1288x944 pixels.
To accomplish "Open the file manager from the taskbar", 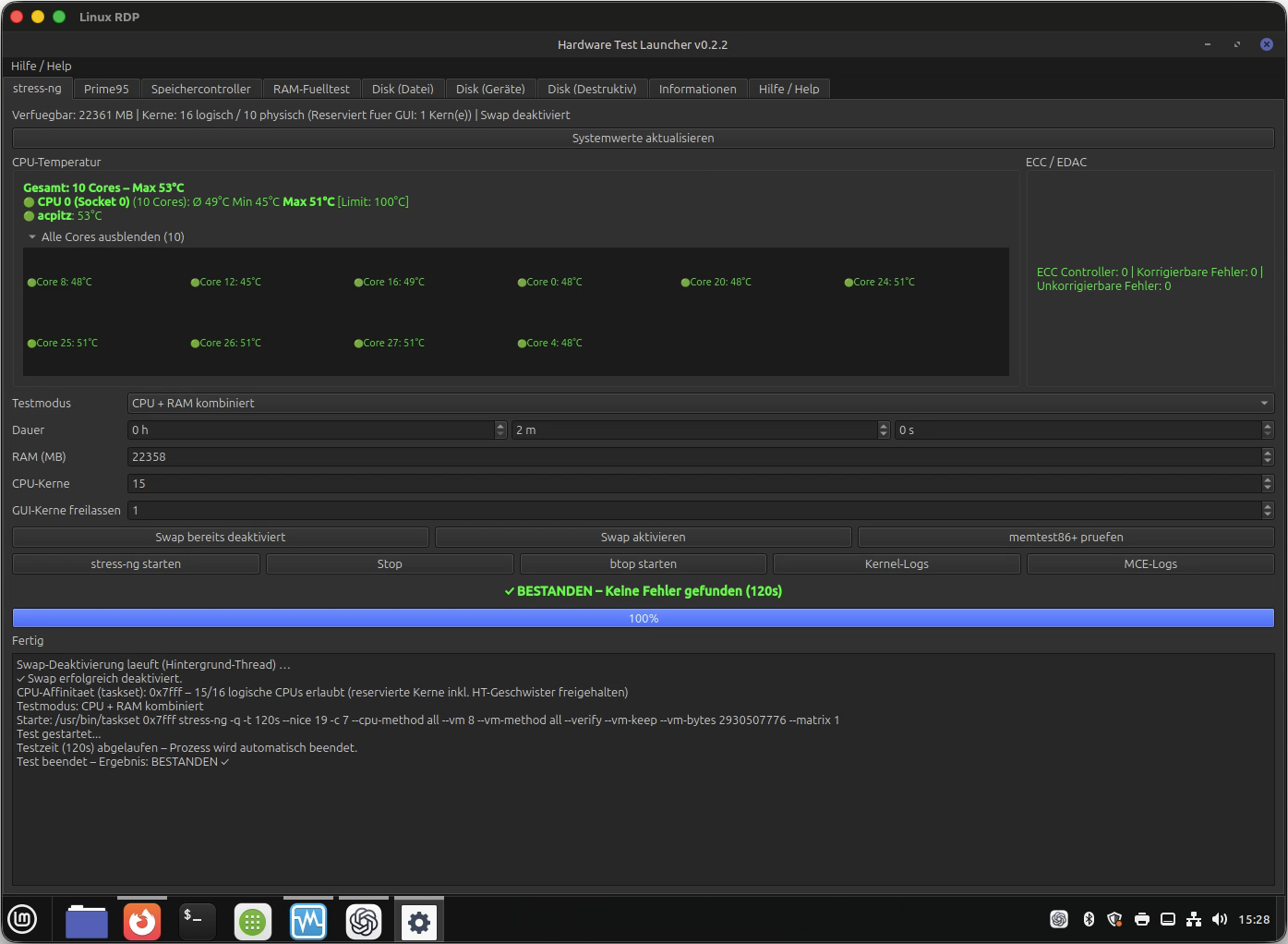I will pyautogui.click(x=87, y=921).
